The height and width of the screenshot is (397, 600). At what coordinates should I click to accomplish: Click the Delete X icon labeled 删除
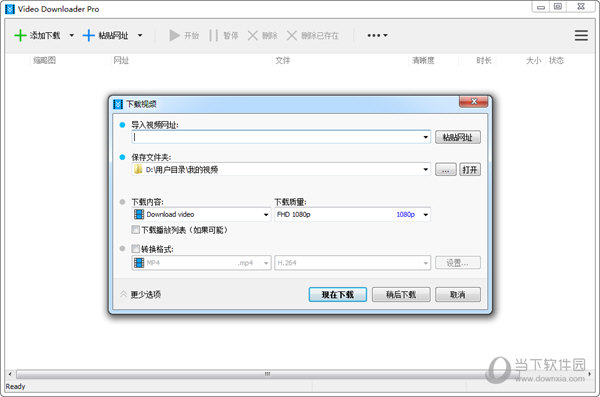pyautogui.click(x=253, y=35)
